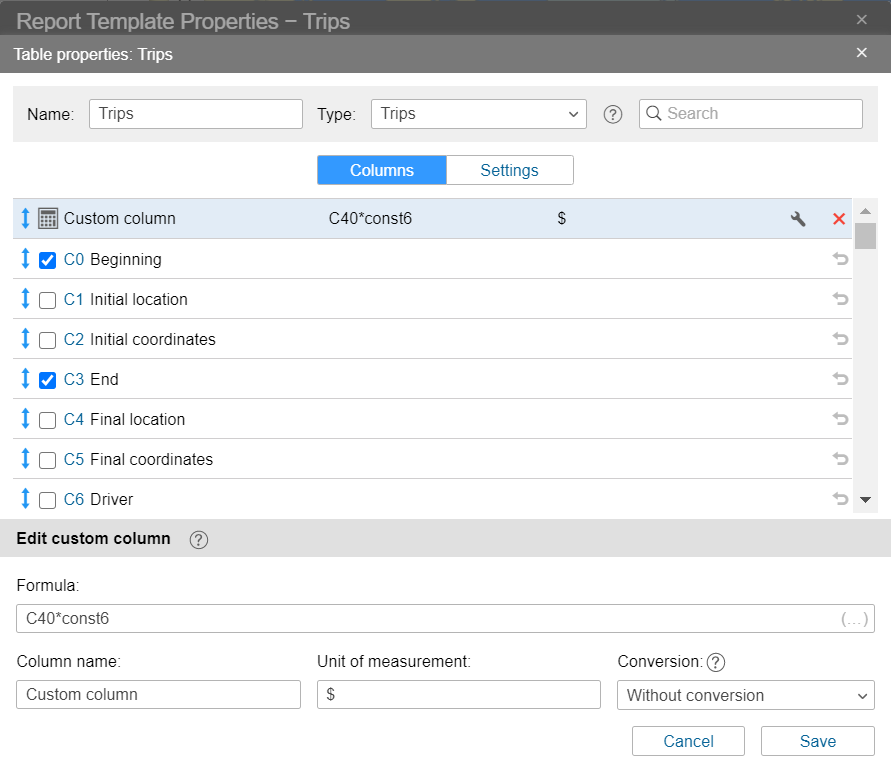The height and width of the screenshot is (772, 891).
Task: Click the ellipsis in the Formula field
Action: tap(854, 619)
